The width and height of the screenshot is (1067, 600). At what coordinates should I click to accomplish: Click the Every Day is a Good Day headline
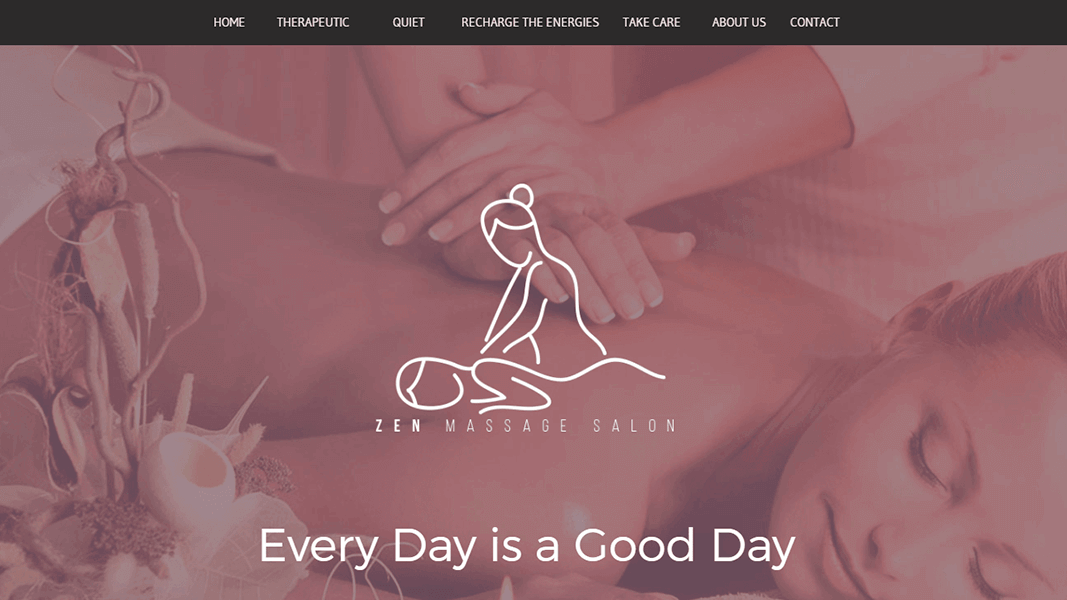point(527,546)
